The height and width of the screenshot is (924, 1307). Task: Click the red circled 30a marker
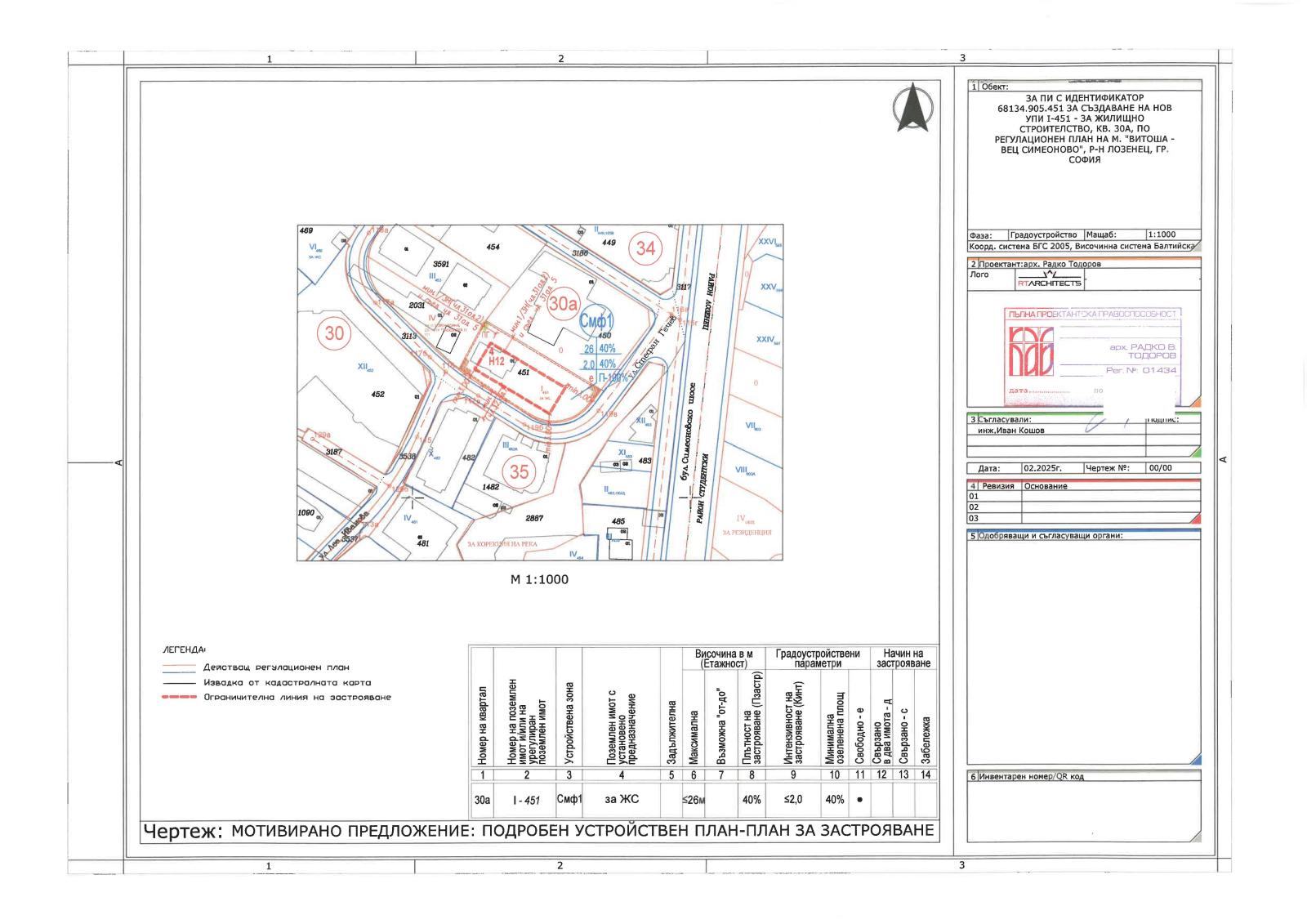563,304
